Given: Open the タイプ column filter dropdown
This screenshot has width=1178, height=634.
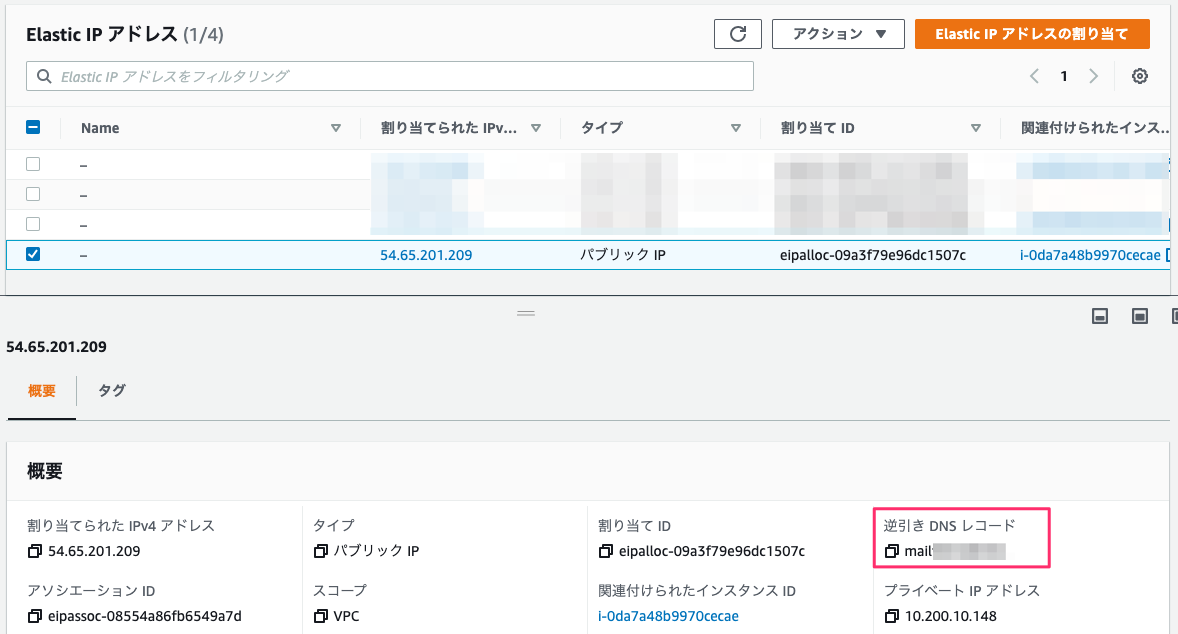Looking at the screenshot, I should click(737, 128).
